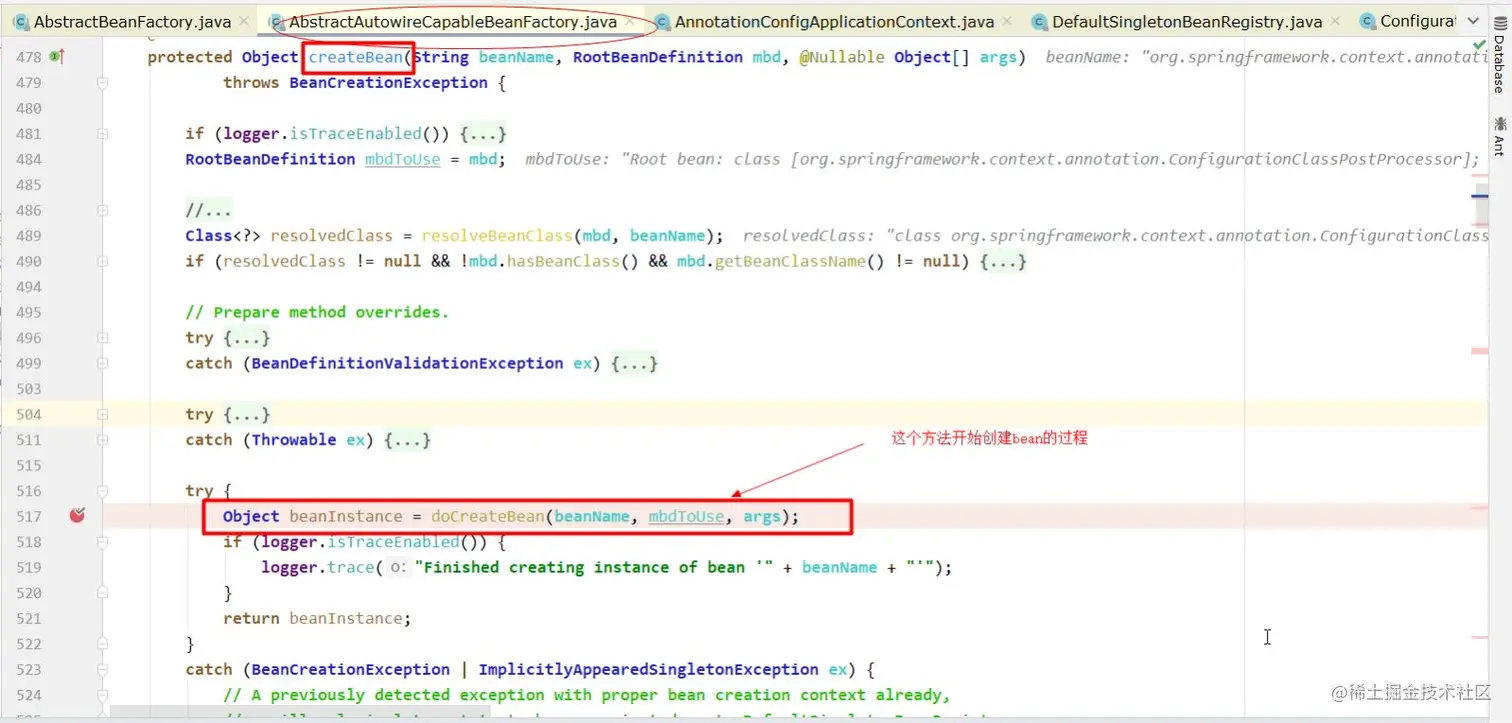Click the resolveBeanClass method call

(497, 236)
